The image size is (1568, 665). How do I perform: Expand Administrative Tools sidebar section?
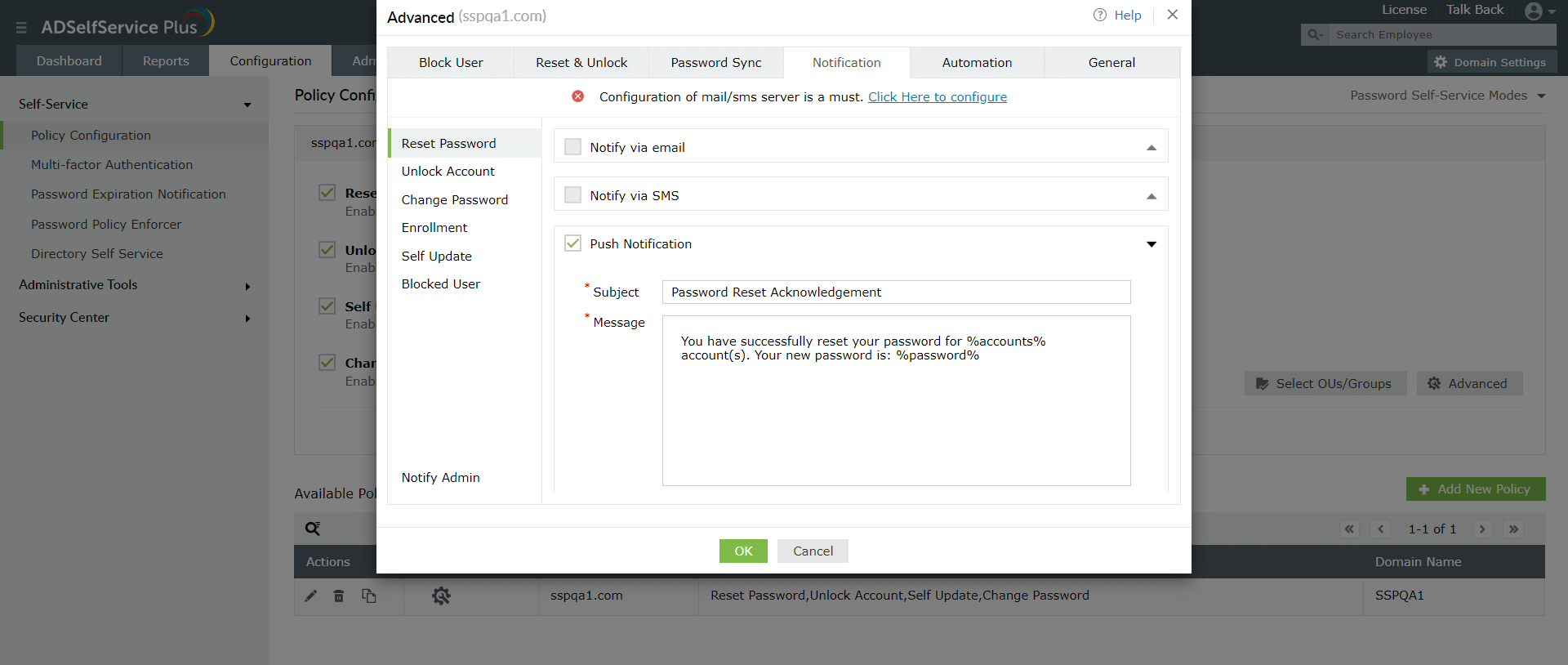tap(247, 287)
